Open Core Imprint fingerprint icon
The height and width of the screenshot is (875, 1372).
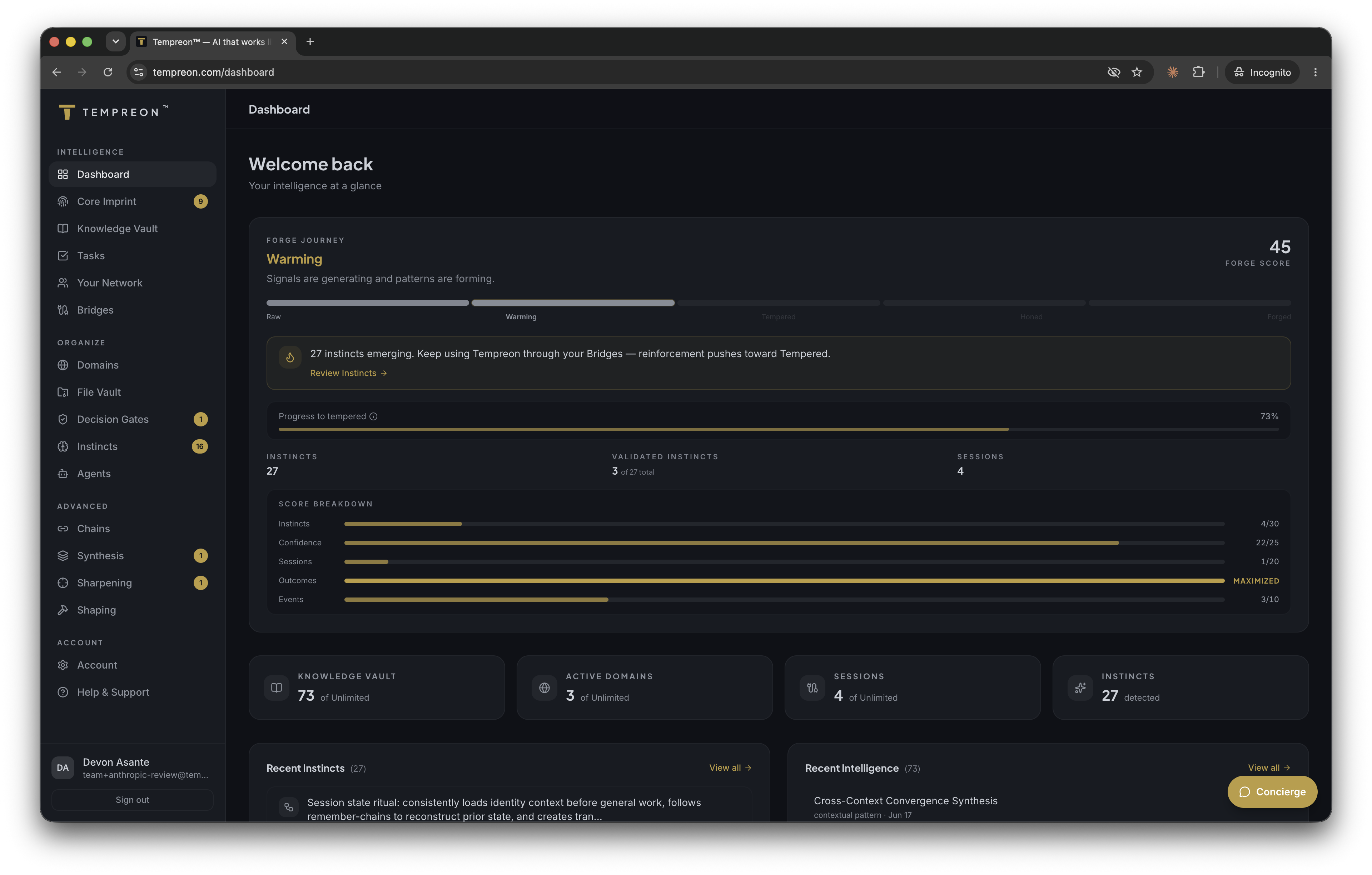tap(63, 202)
